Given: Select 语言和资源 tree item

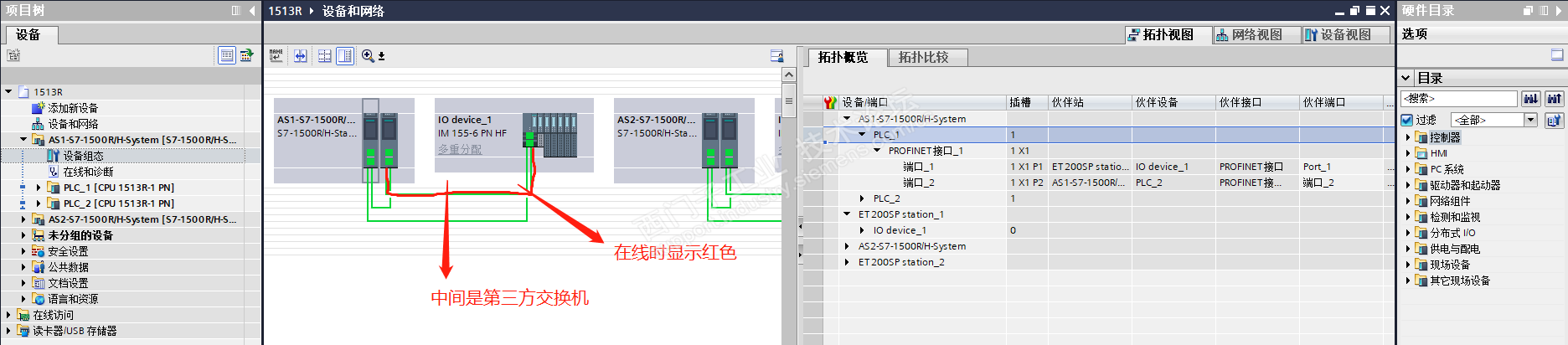Looking at the screenshot, I should tap(73, 299).
